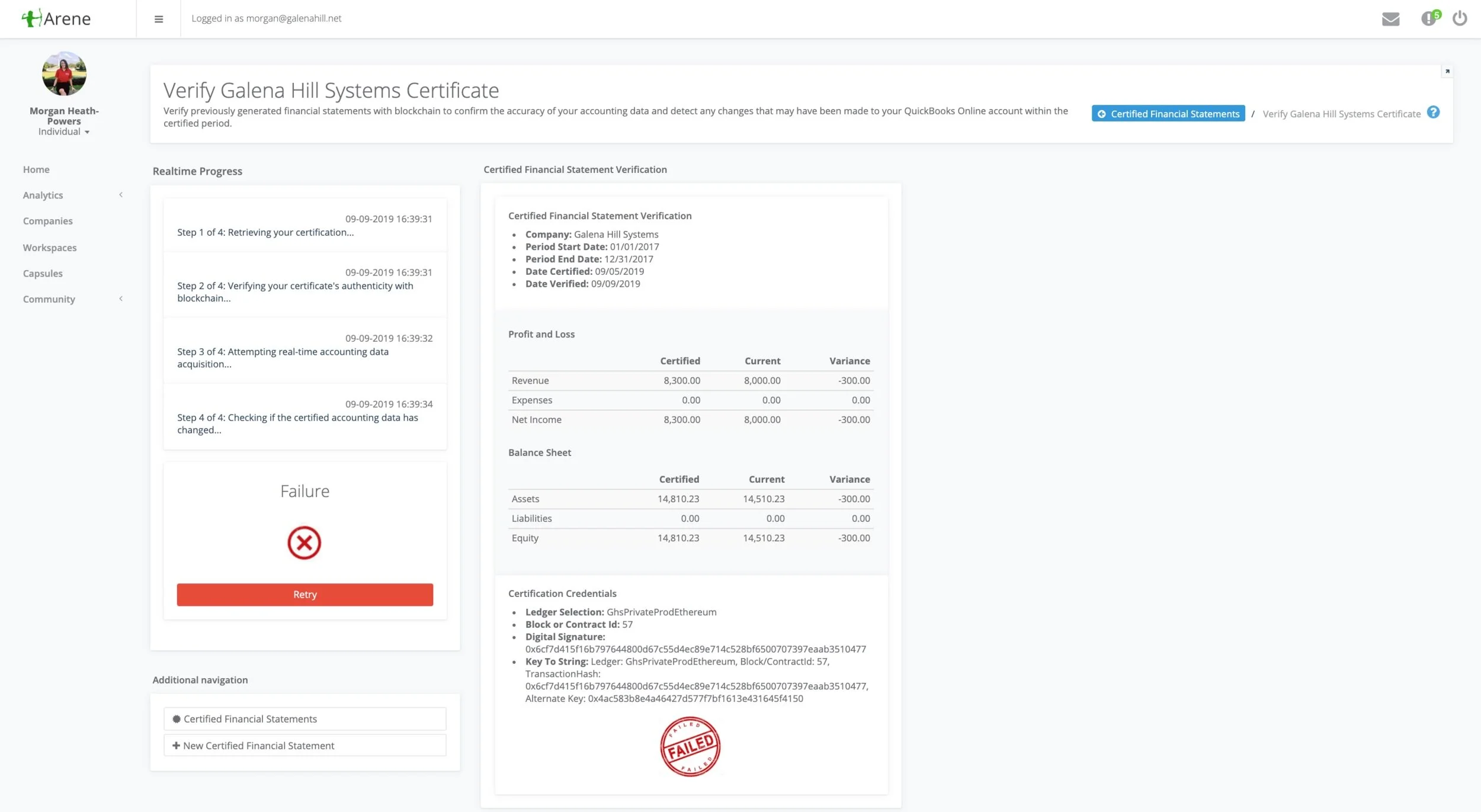Click the red Retry button
This screenshot has height=812, width=1481.
(304, 595)
